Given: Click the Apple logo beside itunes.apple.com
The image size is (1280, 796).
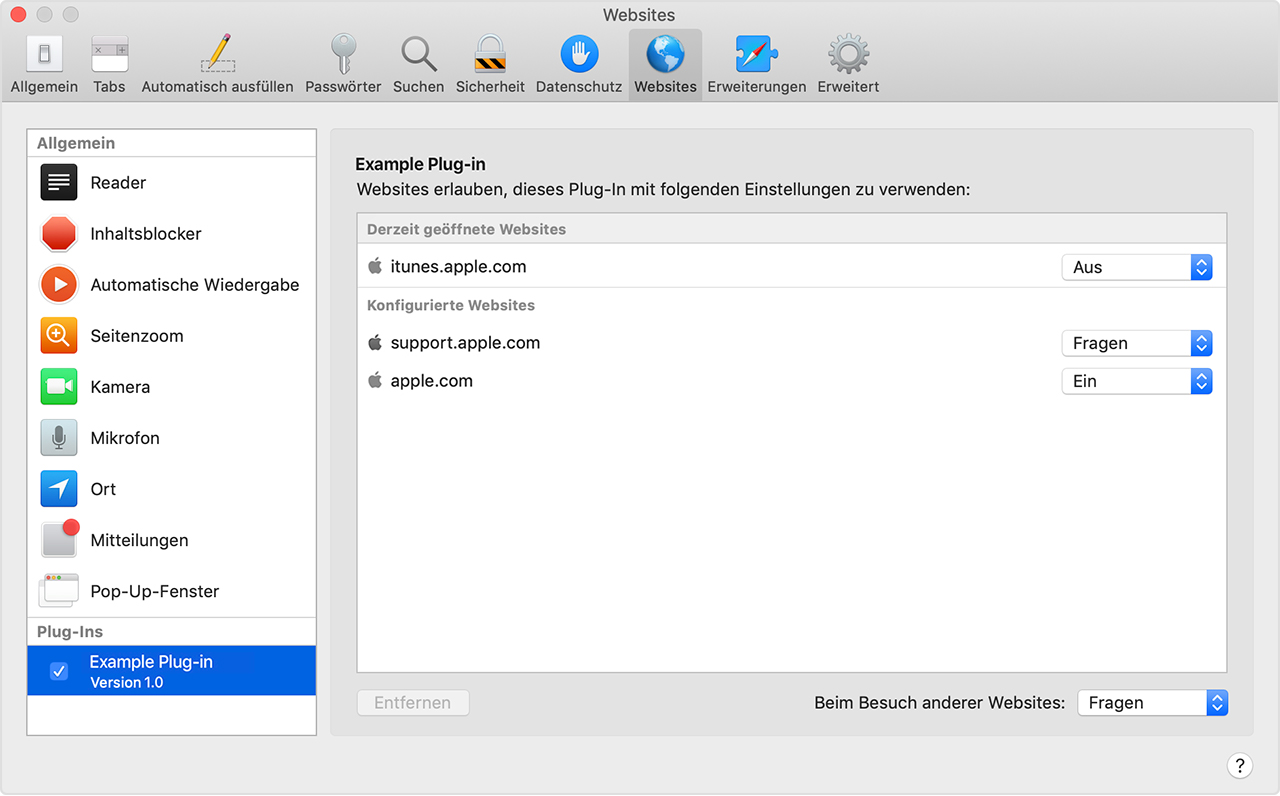Looking at the screenshot, I should [375, 266].
